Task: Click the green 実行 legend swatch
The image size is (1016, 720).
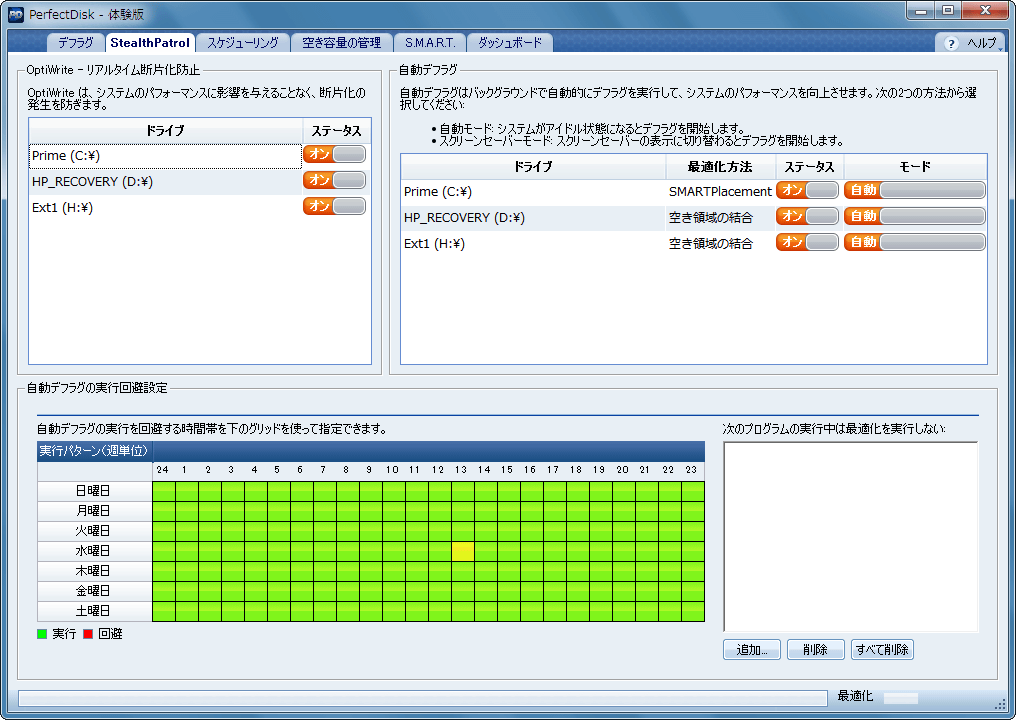Action: [x=42, y=634]
